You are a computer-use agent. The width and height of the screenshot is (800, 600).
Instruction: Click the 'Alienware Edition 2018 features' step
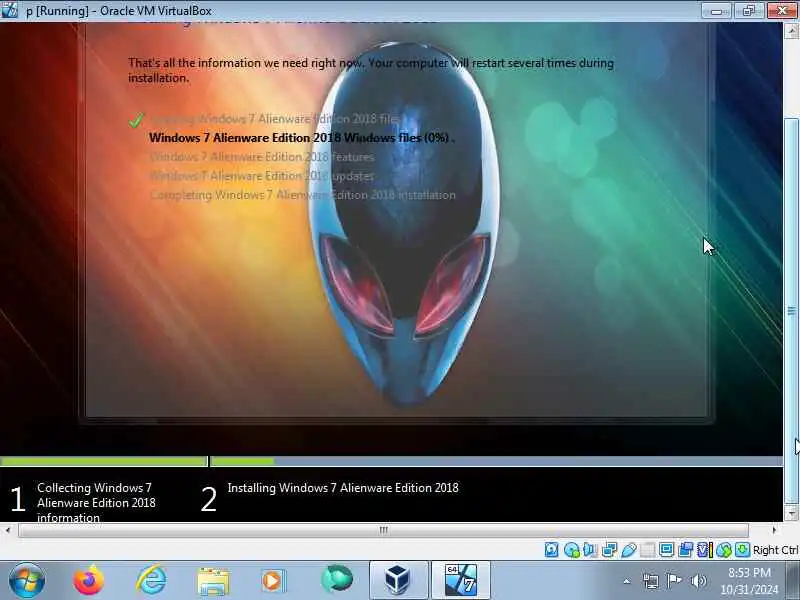click(262, 157)
